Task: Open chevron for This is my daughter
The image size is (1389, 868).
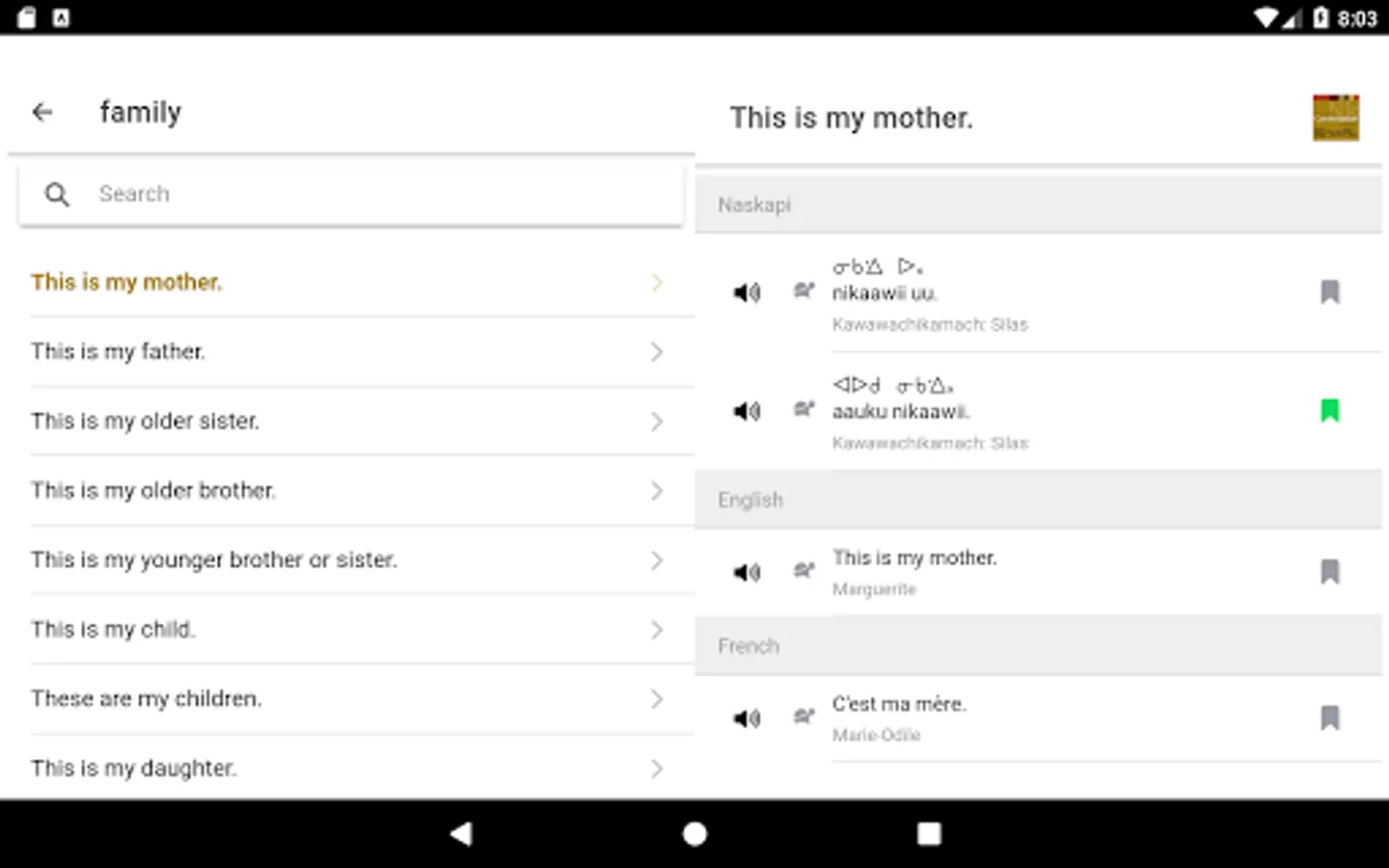Action: tap(657, 769)
